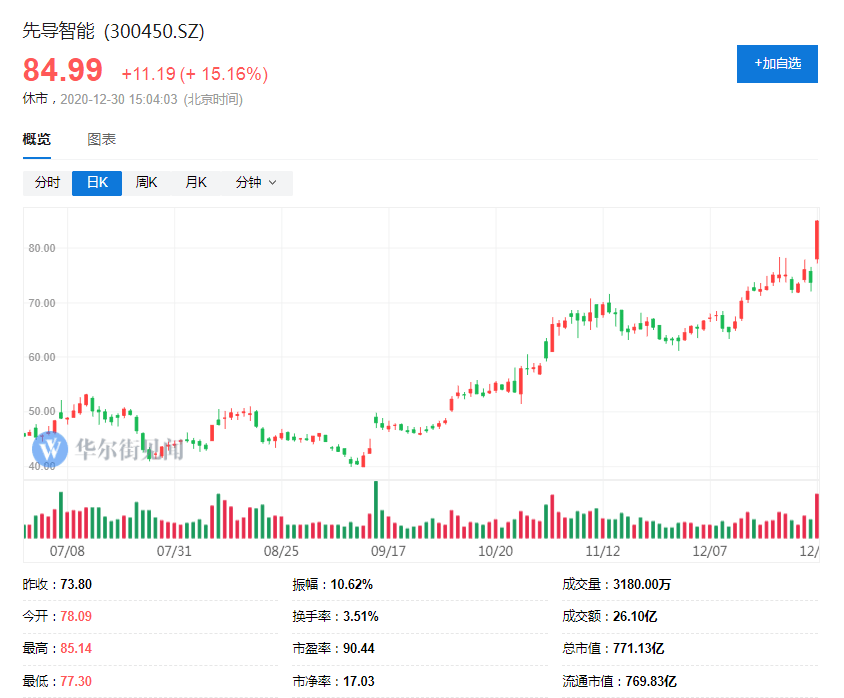
Task: Click the stock title 先导智能 (300450.SZ)
Action: (x=114, y=31)
